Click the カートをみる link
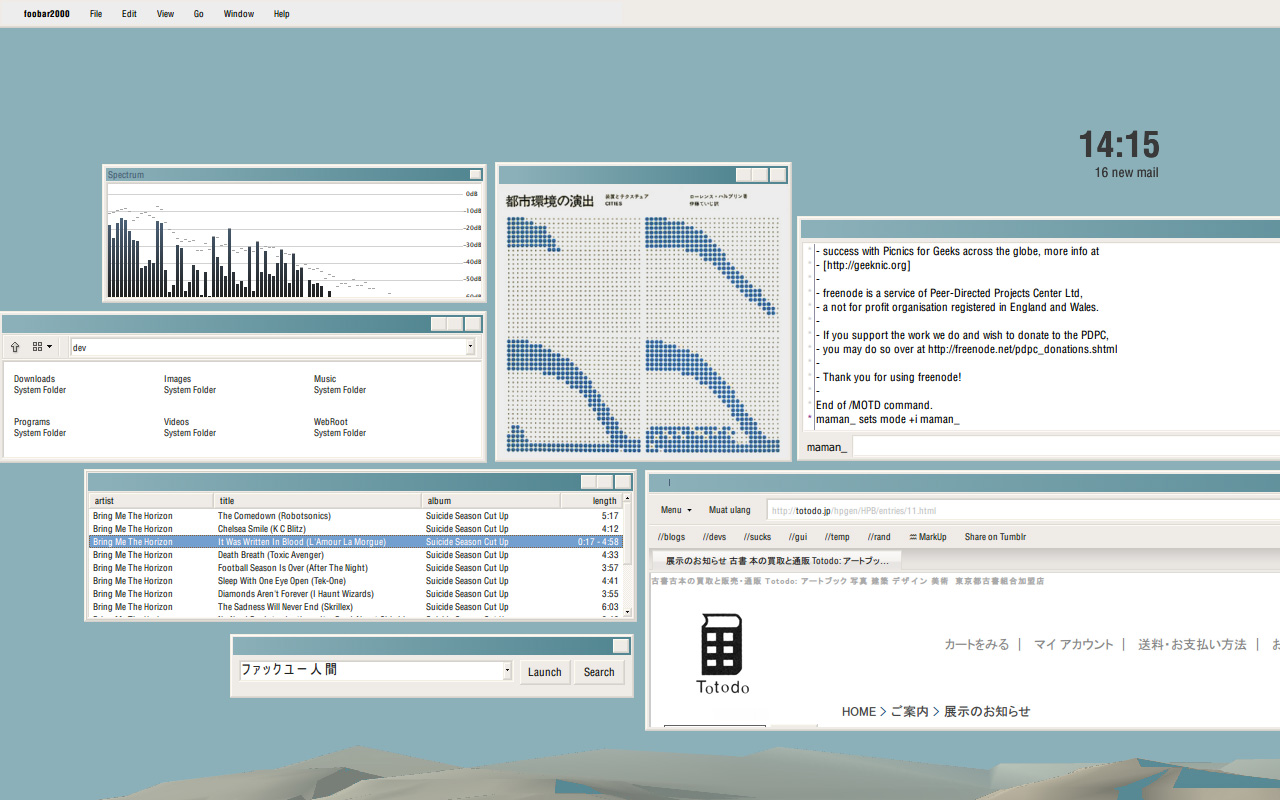Viewport: 1280px width, 800px height. tap(977, 645)
